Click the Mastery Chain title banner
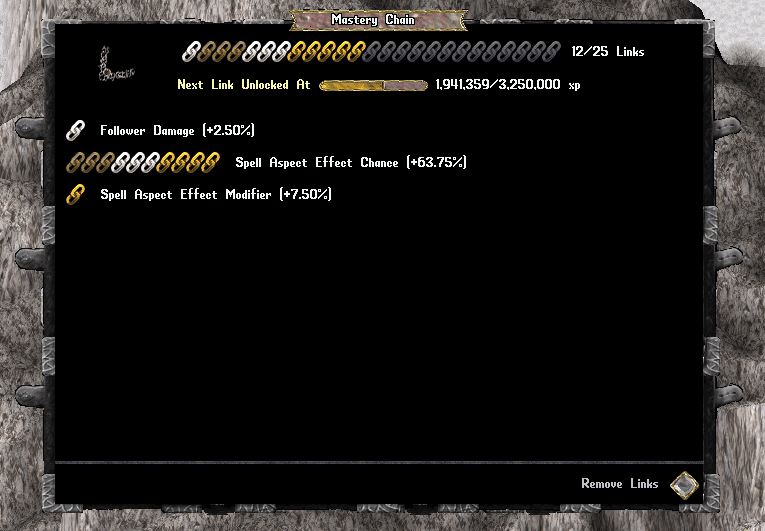This screenshot has width=765, height=531. coord(378,20)
